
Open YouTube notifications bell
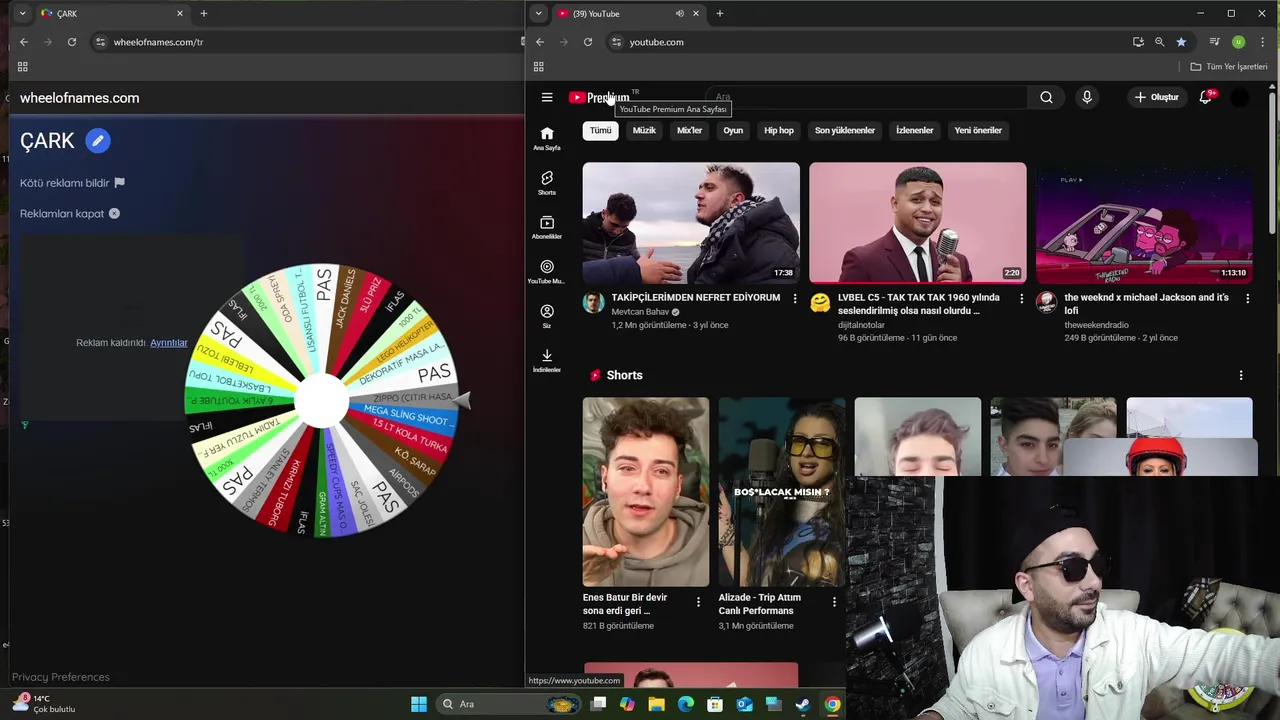coord(1206,97)
